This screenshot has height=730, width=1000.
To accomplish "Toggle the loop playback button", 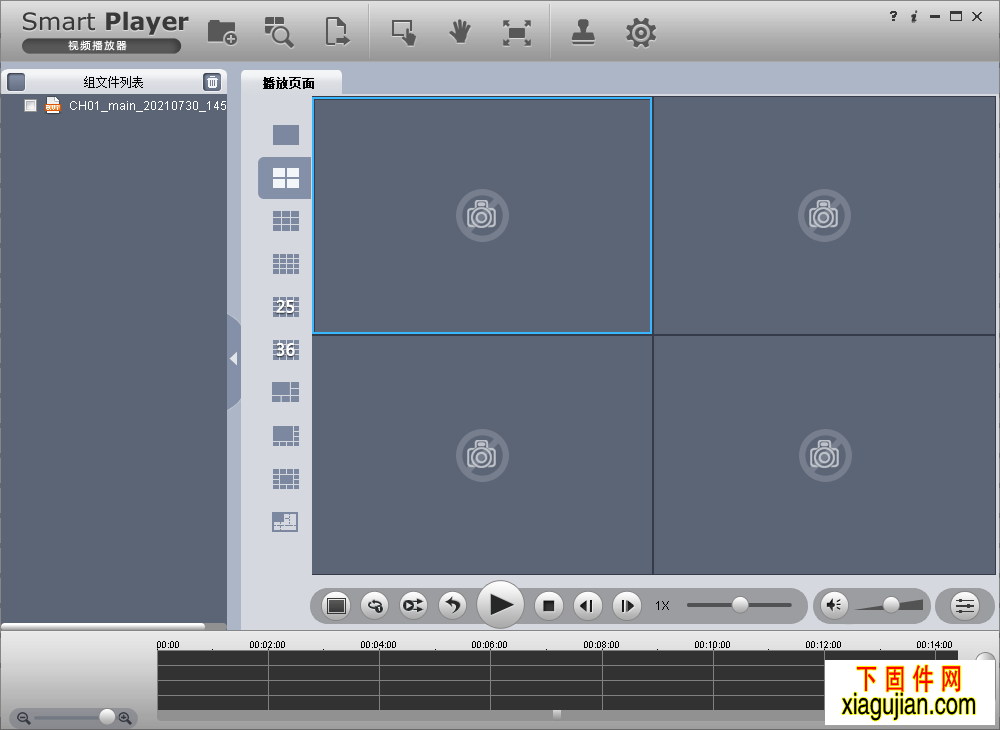I will click(375, 605).
